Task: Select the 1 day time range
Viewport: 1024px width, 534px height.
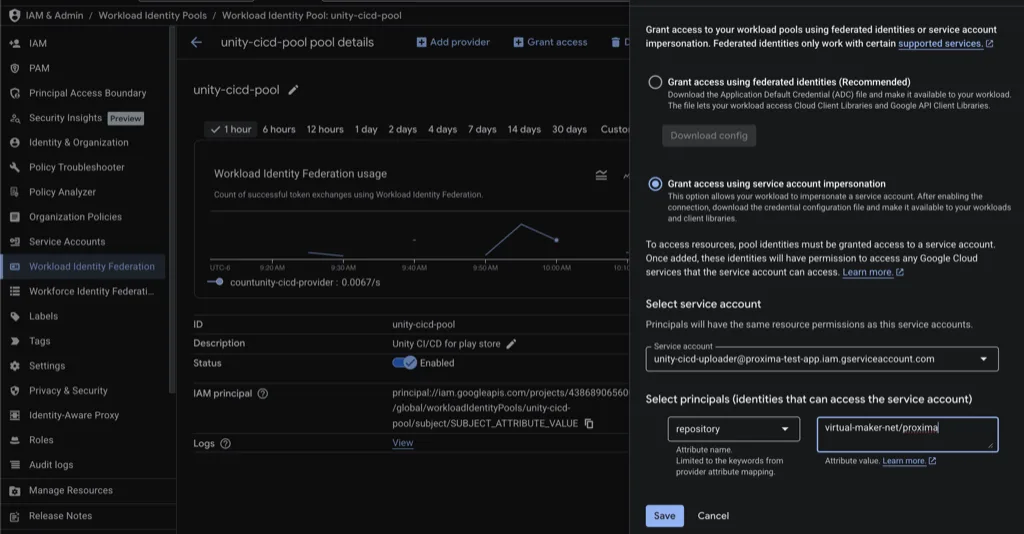Action: pos(366,129)
